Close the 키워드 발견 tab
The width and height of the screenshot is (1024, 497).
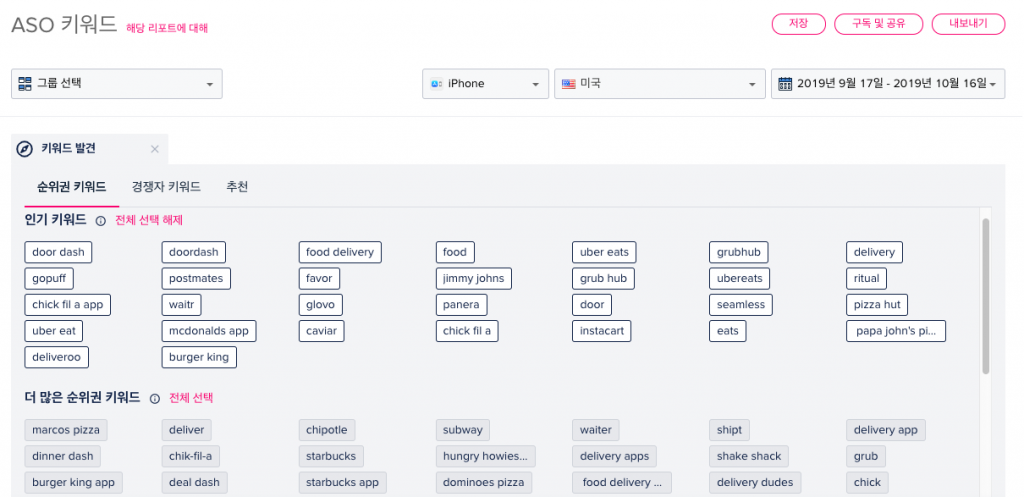155,149
